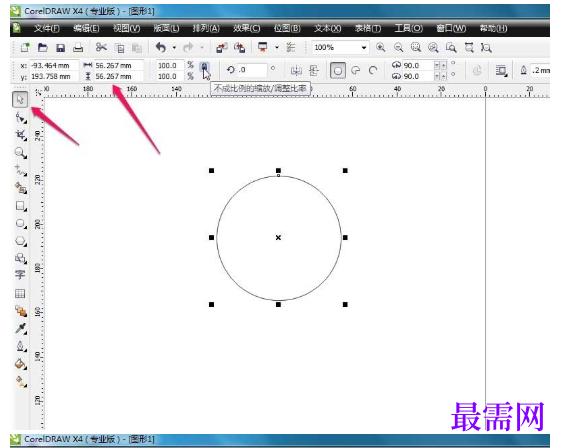Screen dimensions: 563x448
Task: Choose the Polygon tool
Action: pyautogui.click(x=20, y=241)
